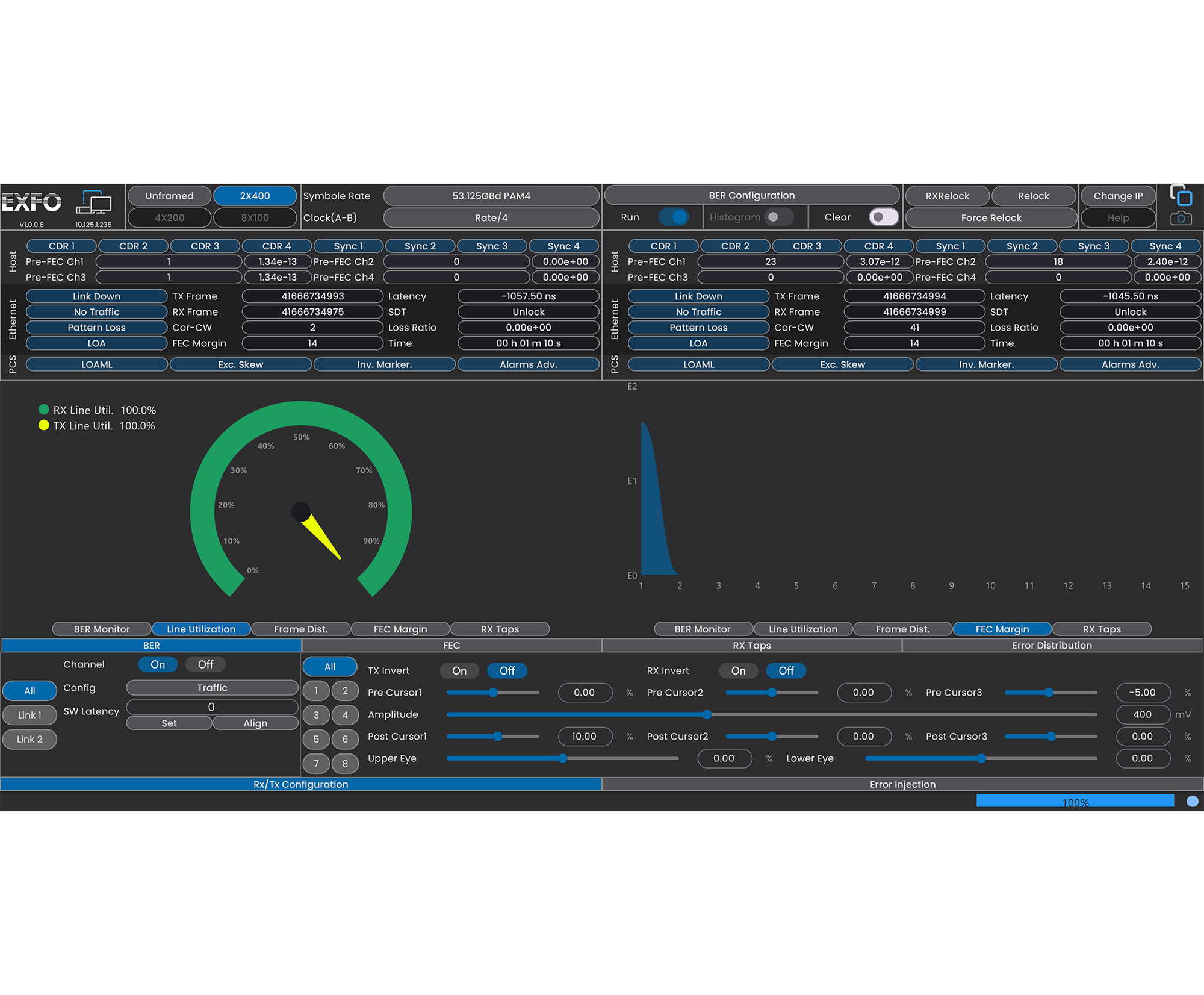Switch left panel to Frame Dist. tab
The height and width of the screenshot is (995, 1204).
[300, 629]
